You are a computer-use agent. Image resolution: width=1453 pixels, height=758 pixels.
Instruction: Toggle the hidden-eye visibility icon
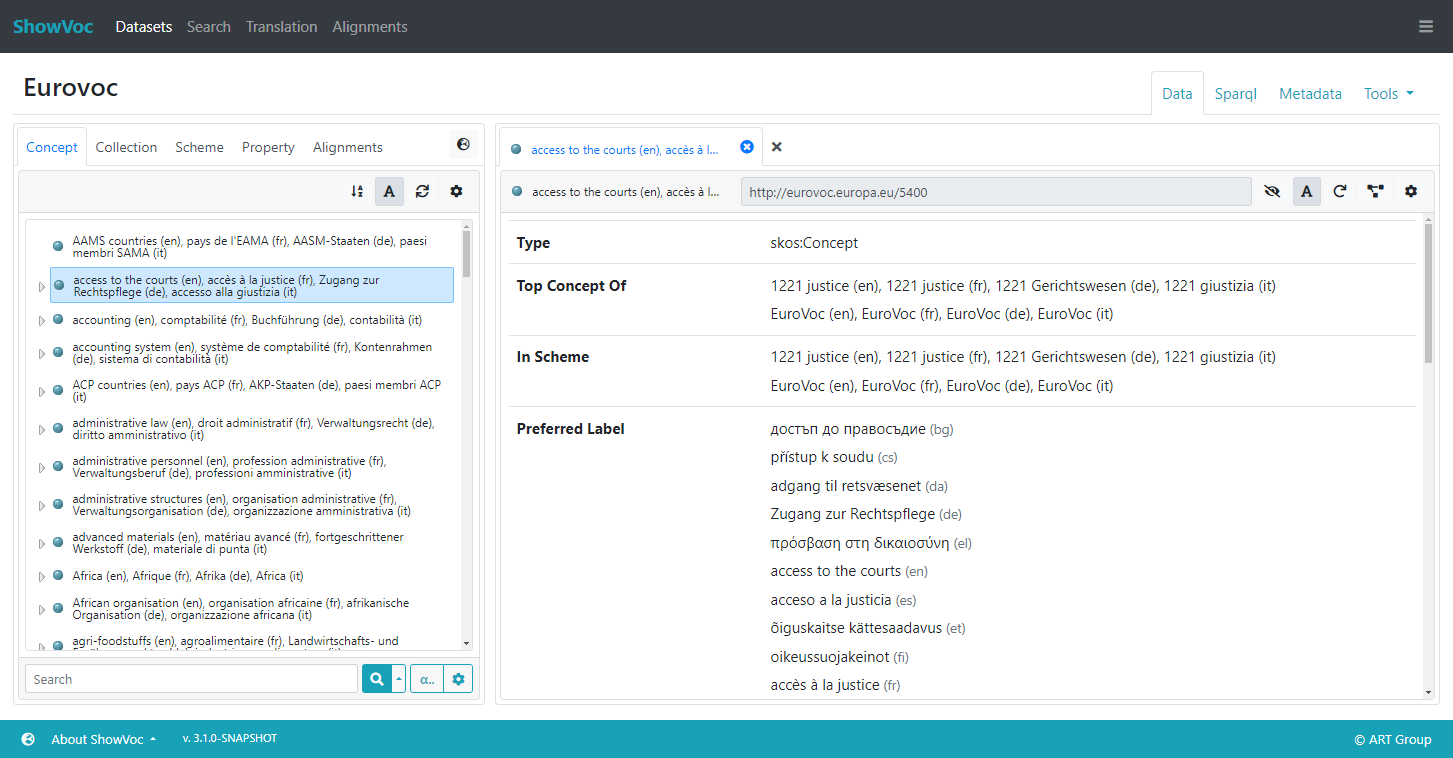[x=1272, y=191]
